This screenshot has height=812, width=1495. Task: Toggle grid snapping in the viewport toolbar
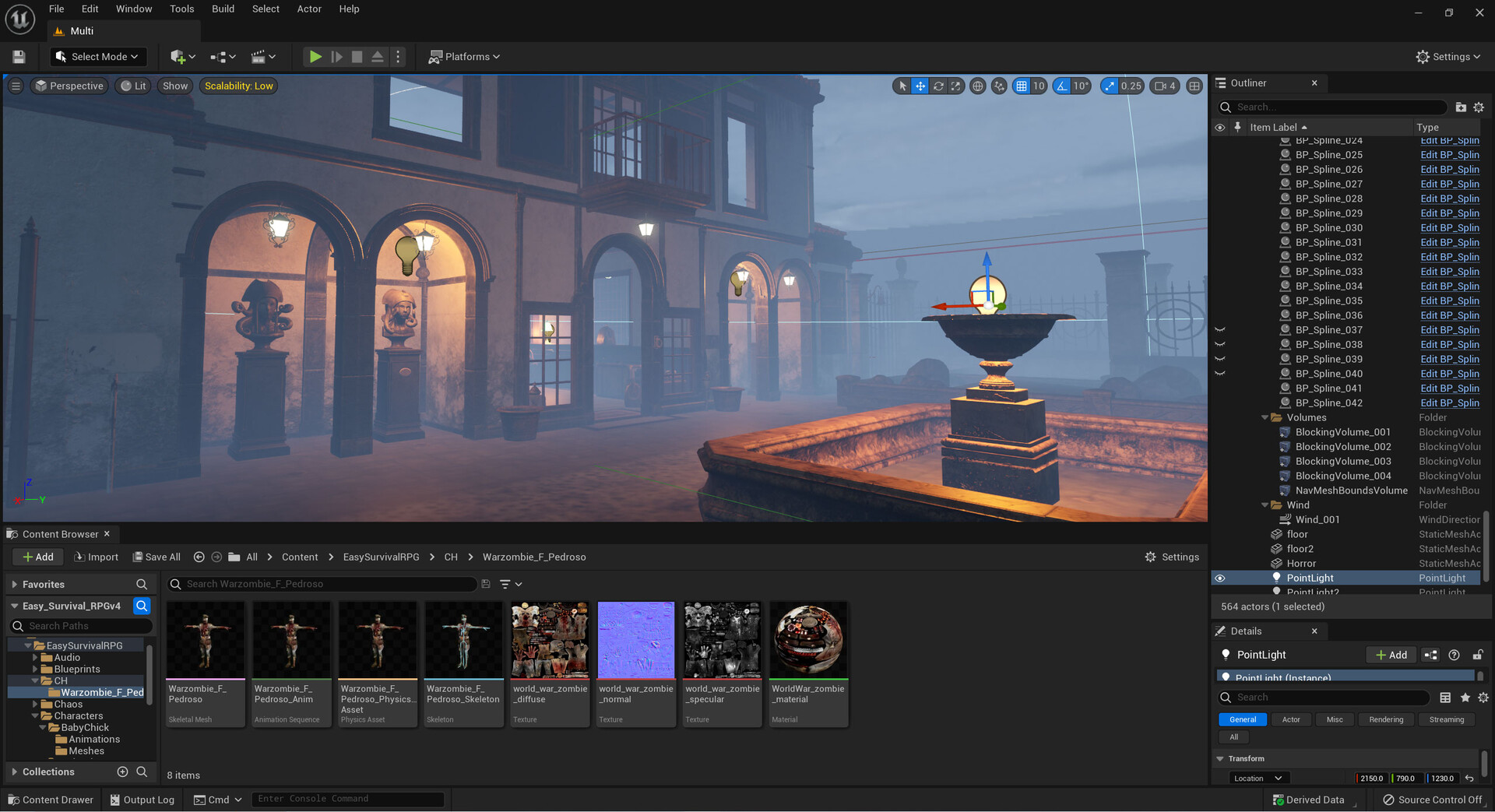click(1022, 86)
